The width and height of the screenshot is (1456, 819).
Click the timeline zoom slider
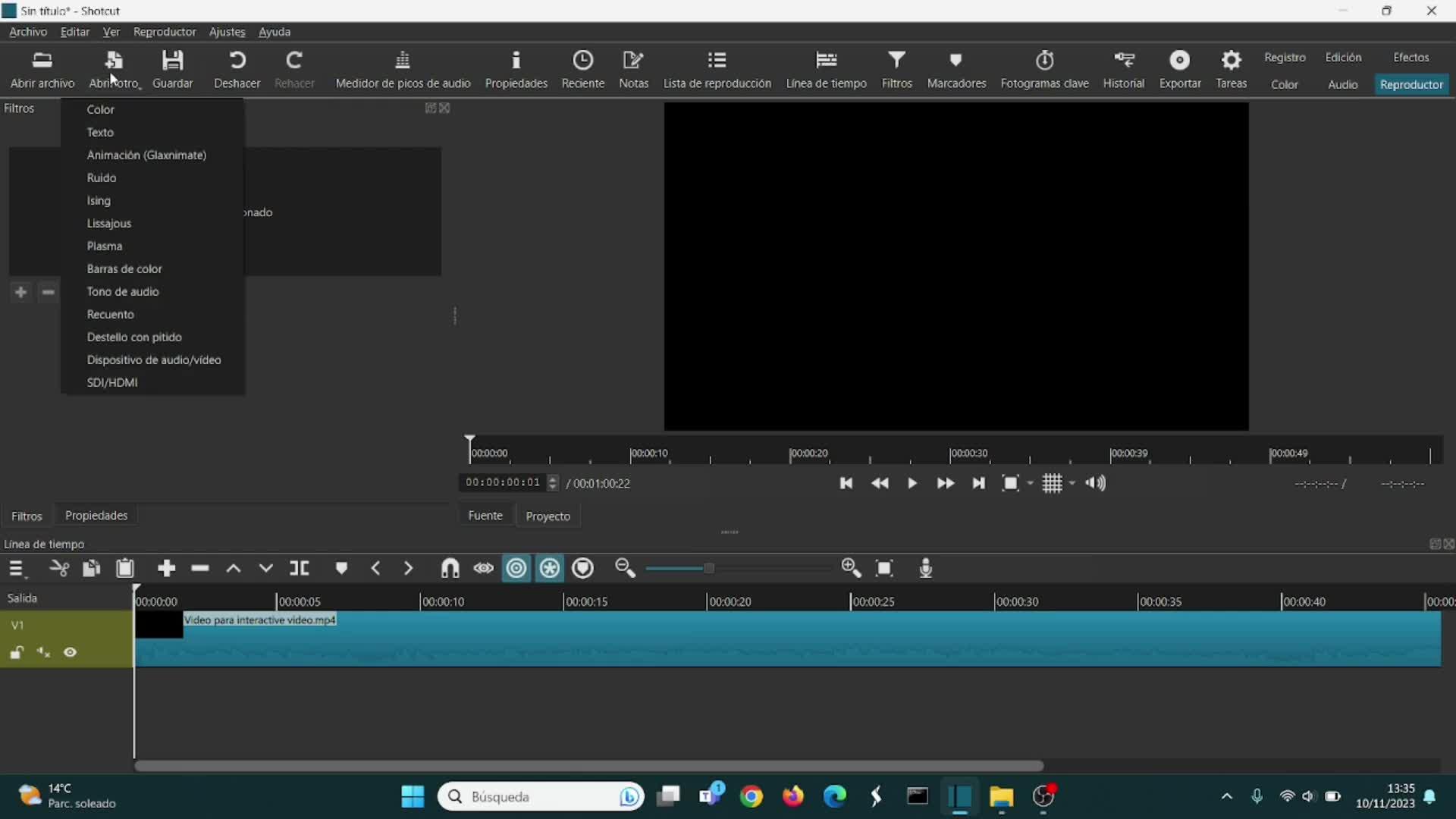(x=708, y=568)
